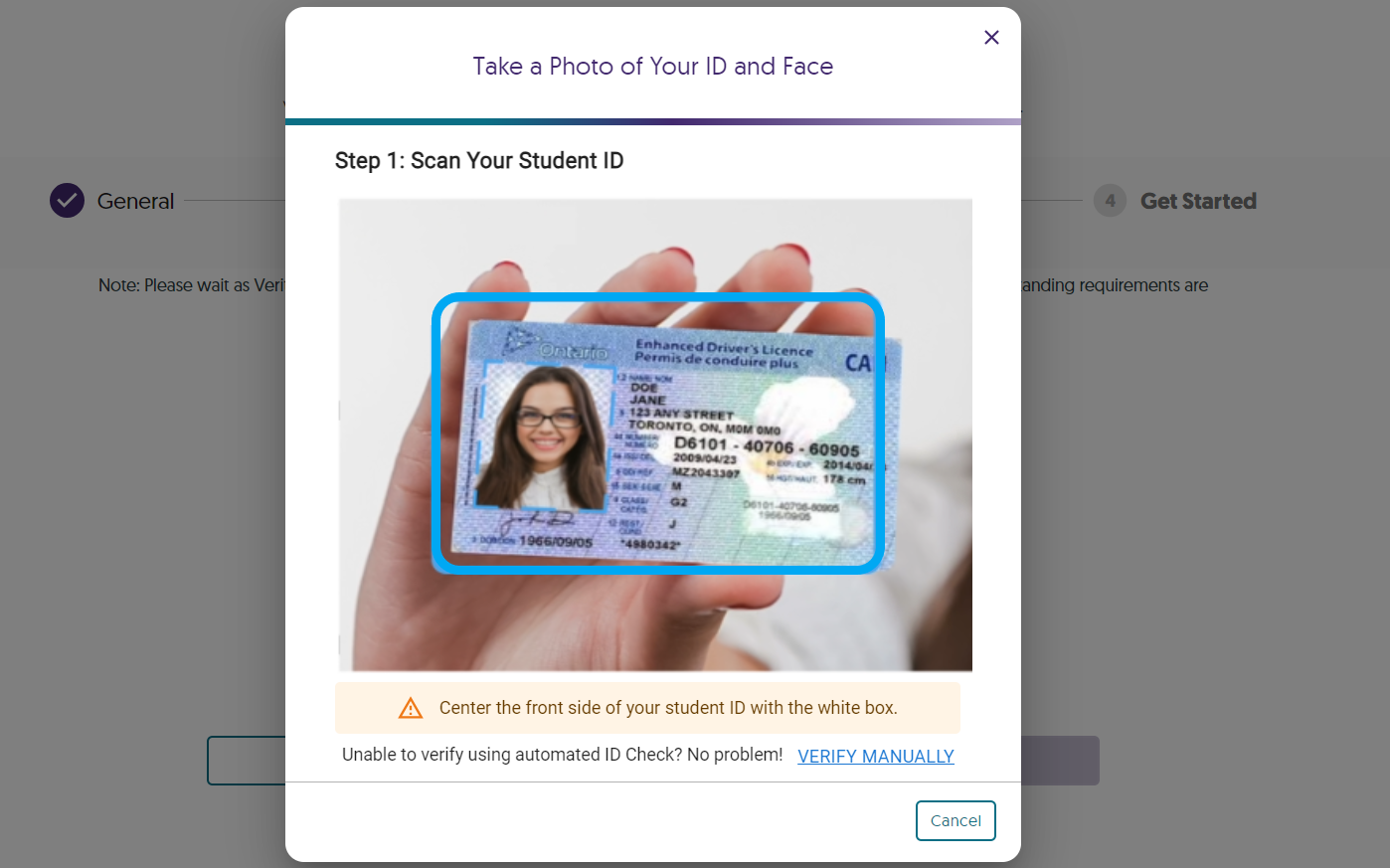
Task: Click the licence number D6101-40706-60905
Action: point(767,446)
